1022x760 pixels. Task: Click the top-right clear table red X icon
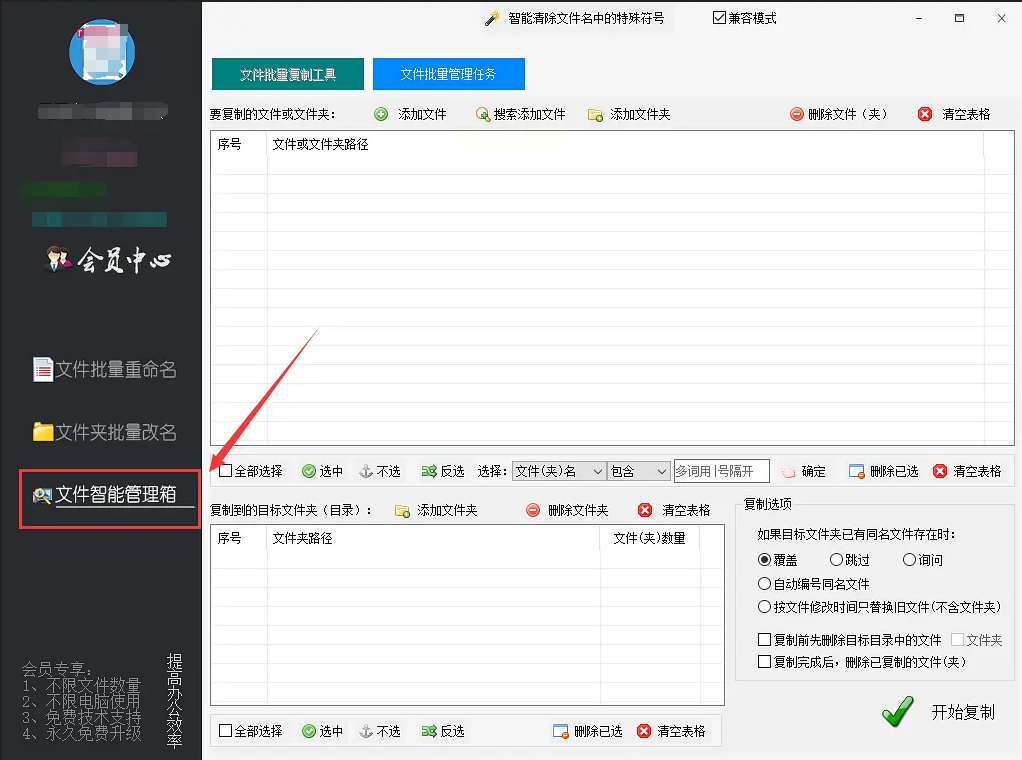924,115
